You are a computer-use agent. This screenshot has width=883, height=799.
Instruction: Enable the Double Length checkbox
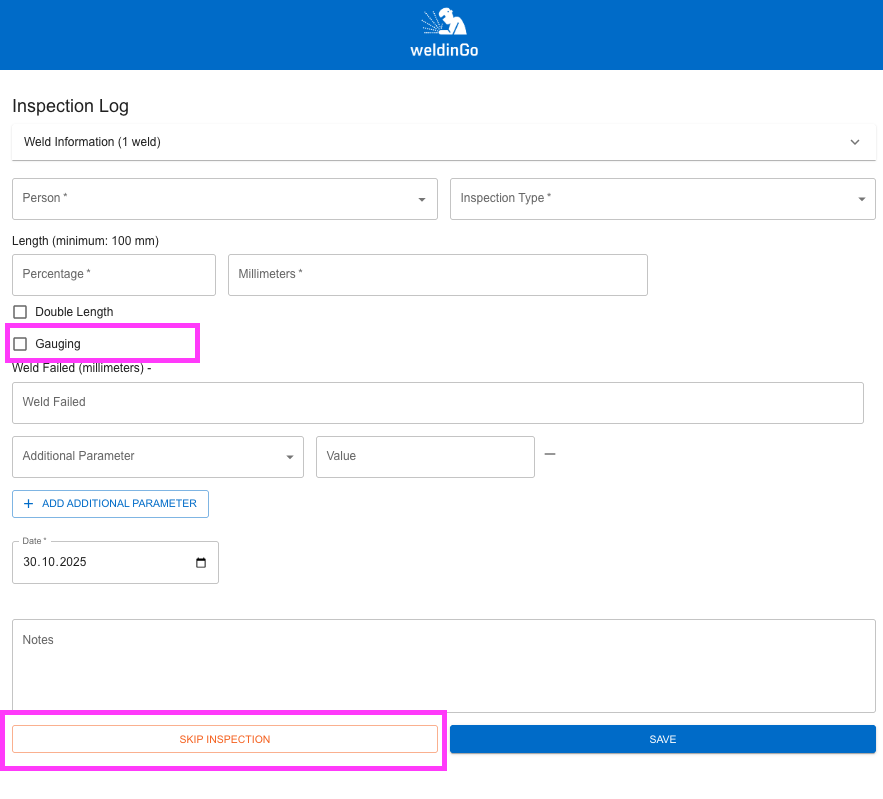coord(20,312)
